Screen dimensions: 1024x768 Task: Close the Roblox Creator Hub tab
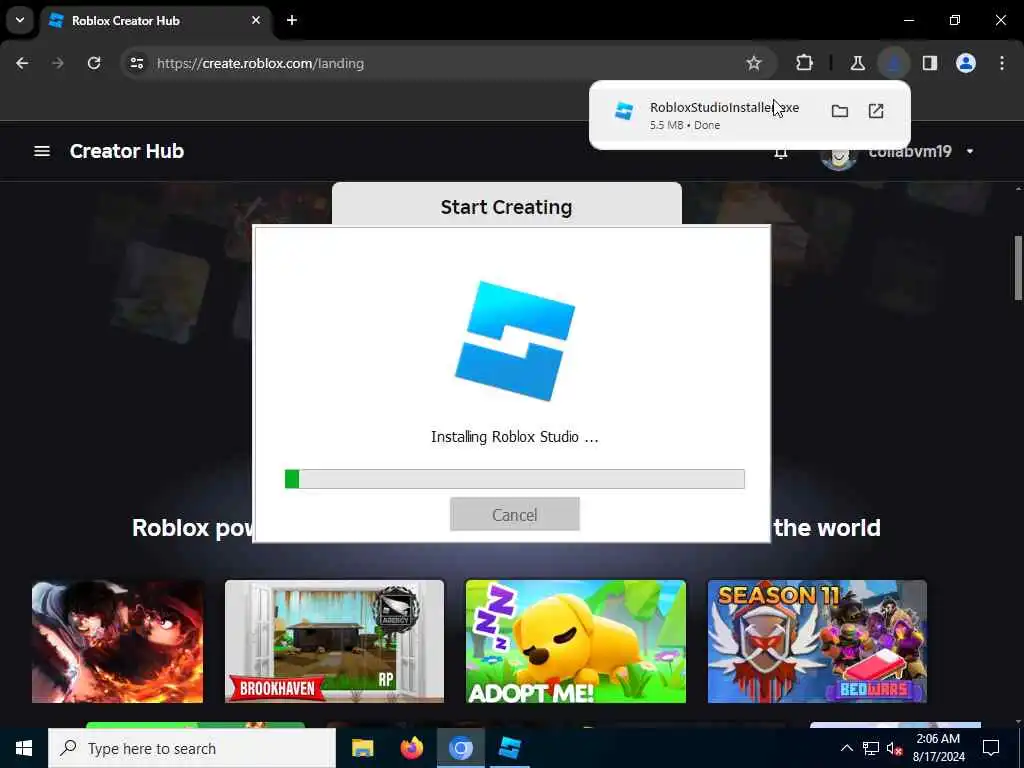pos(256,20)
